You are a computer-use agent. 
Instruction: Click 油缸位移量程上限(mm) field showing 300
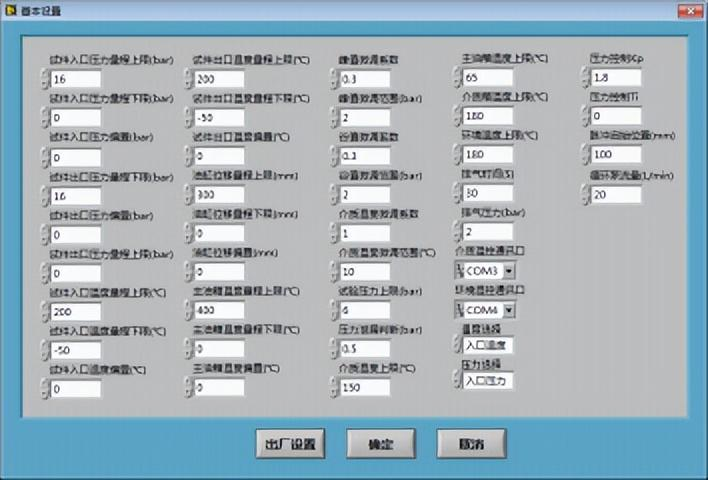click(x=219, y=195)
